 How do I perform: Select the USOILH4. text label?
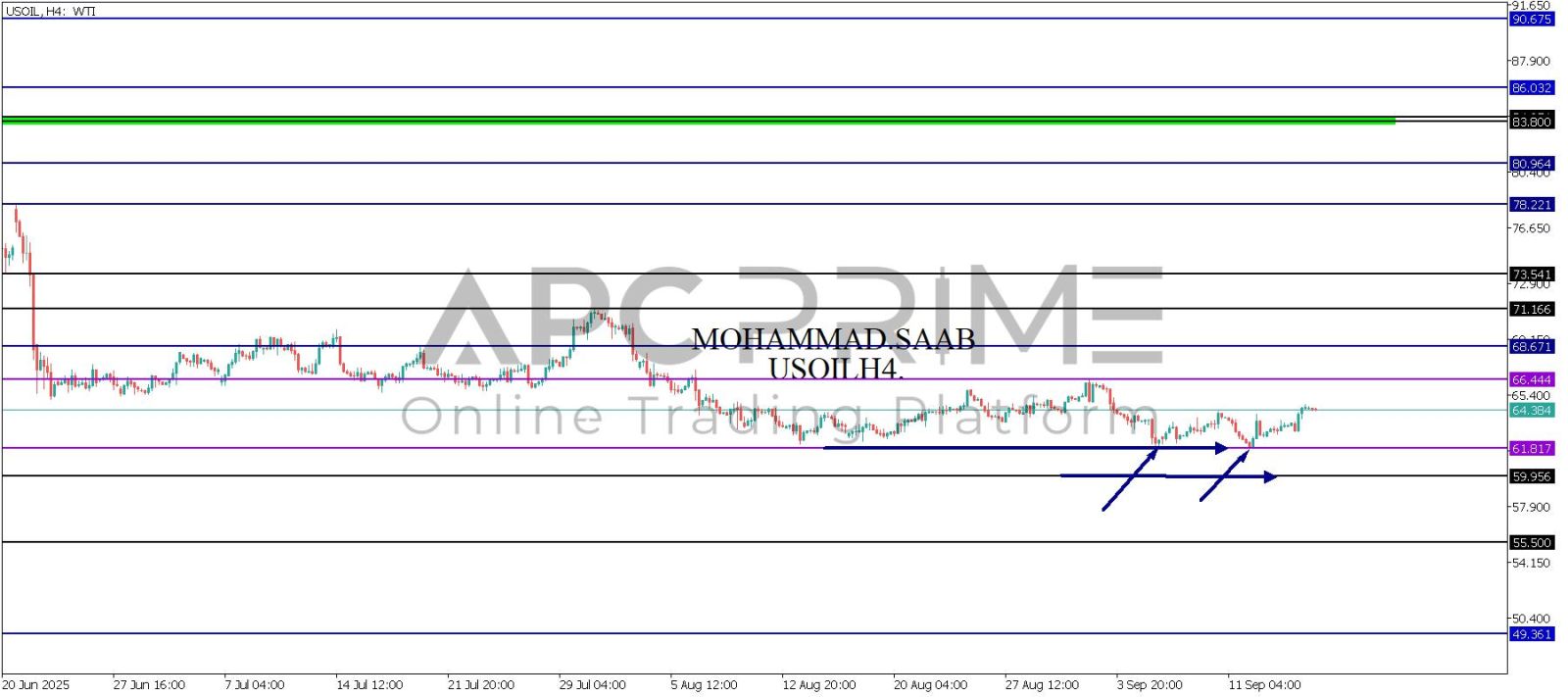(835, 370)
